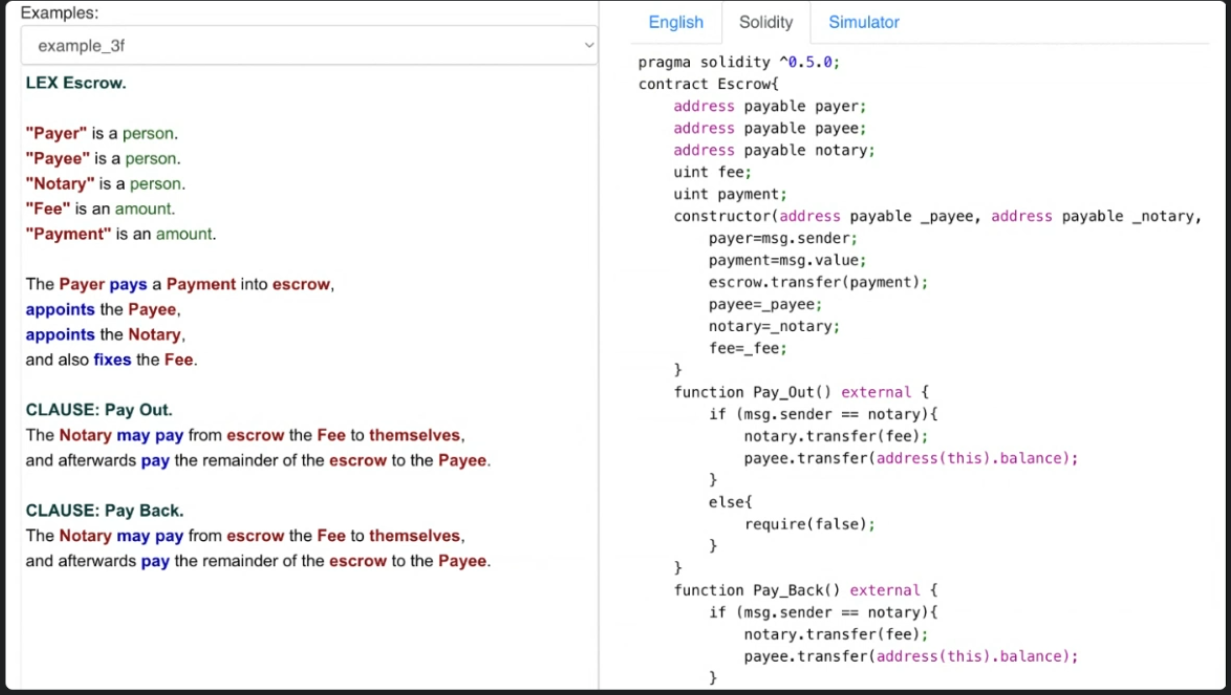Click the appoints keyword before Notary
Viewport: 1231px width, 695px height.
click(60, 334)
